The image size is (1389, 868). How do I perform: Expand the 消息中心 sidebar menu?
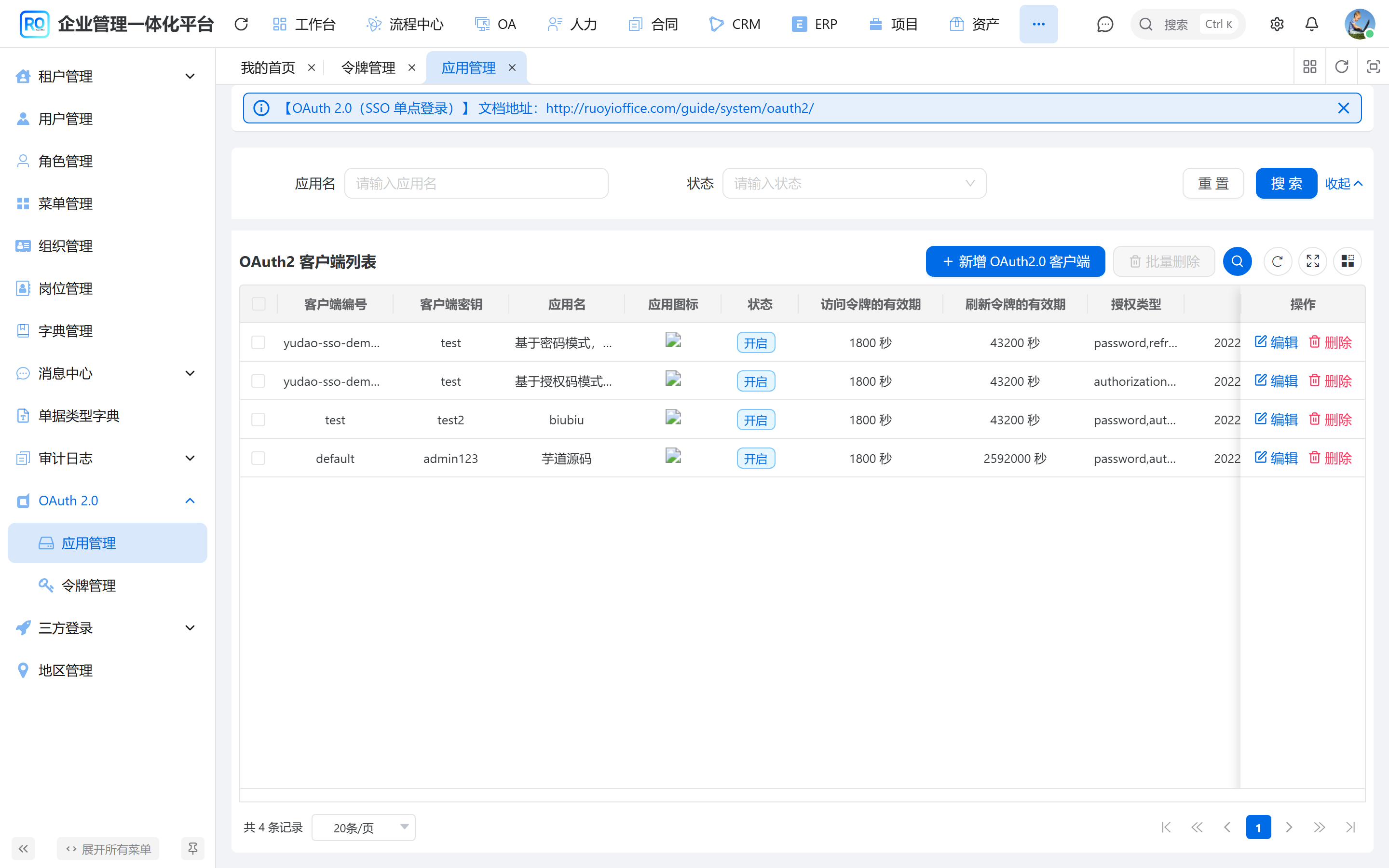tap(108, 373)
